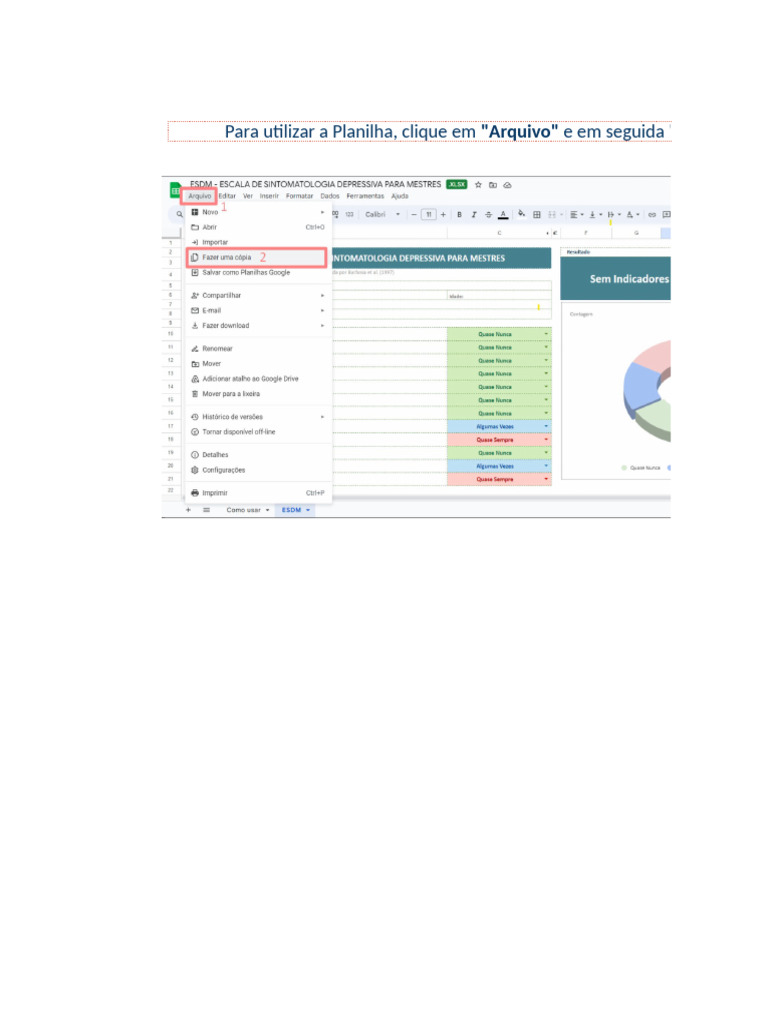Open the all sheets list icon
This screenshot has width=768, height=1024.
[x=206, y=510]
